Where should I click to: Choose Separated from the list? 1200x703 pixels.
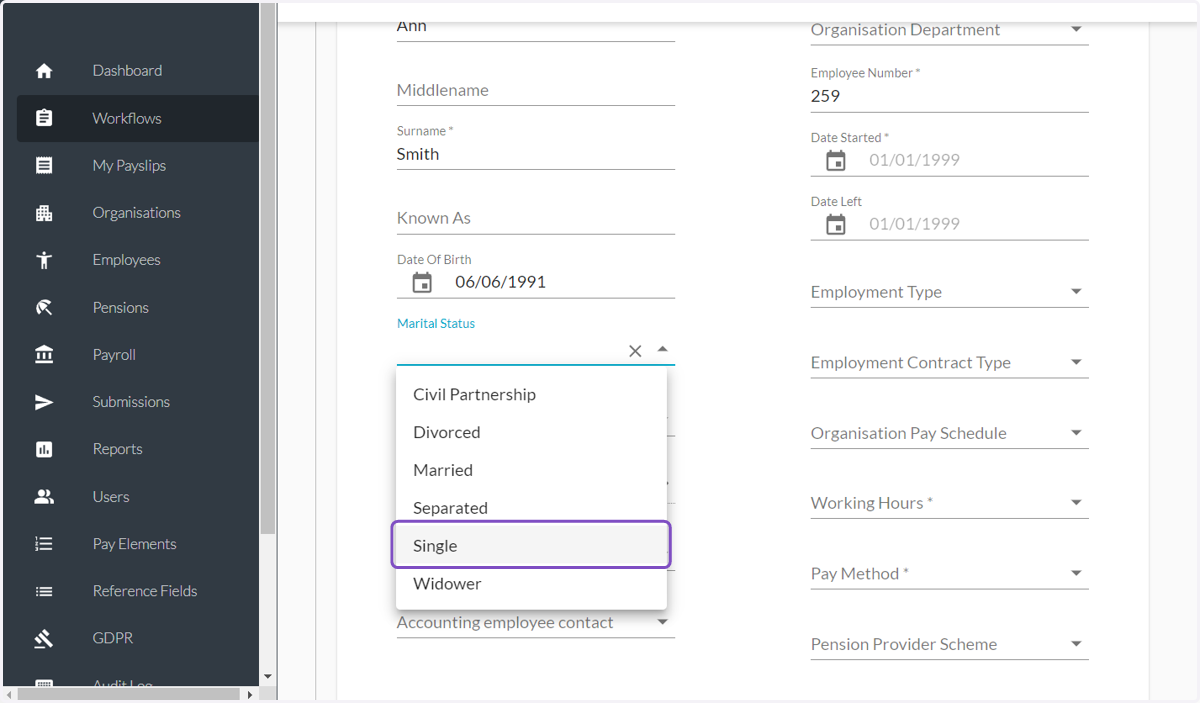[x=531, y=508]
